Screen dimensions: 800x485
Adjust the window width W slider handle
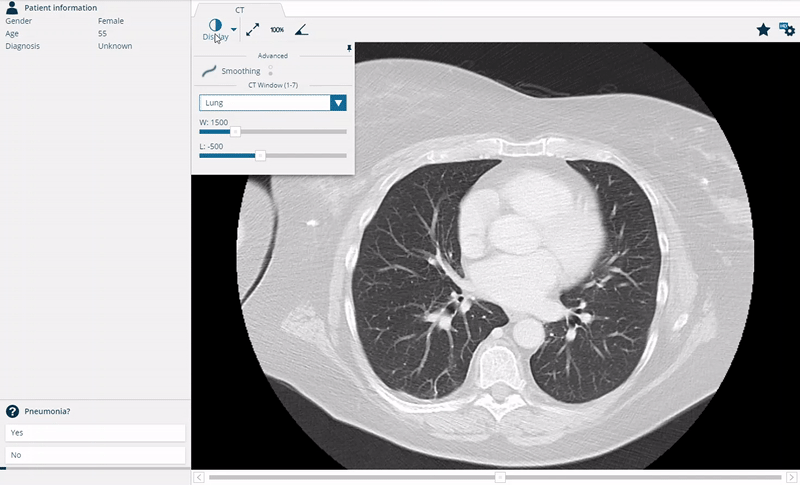click(235, 132)
